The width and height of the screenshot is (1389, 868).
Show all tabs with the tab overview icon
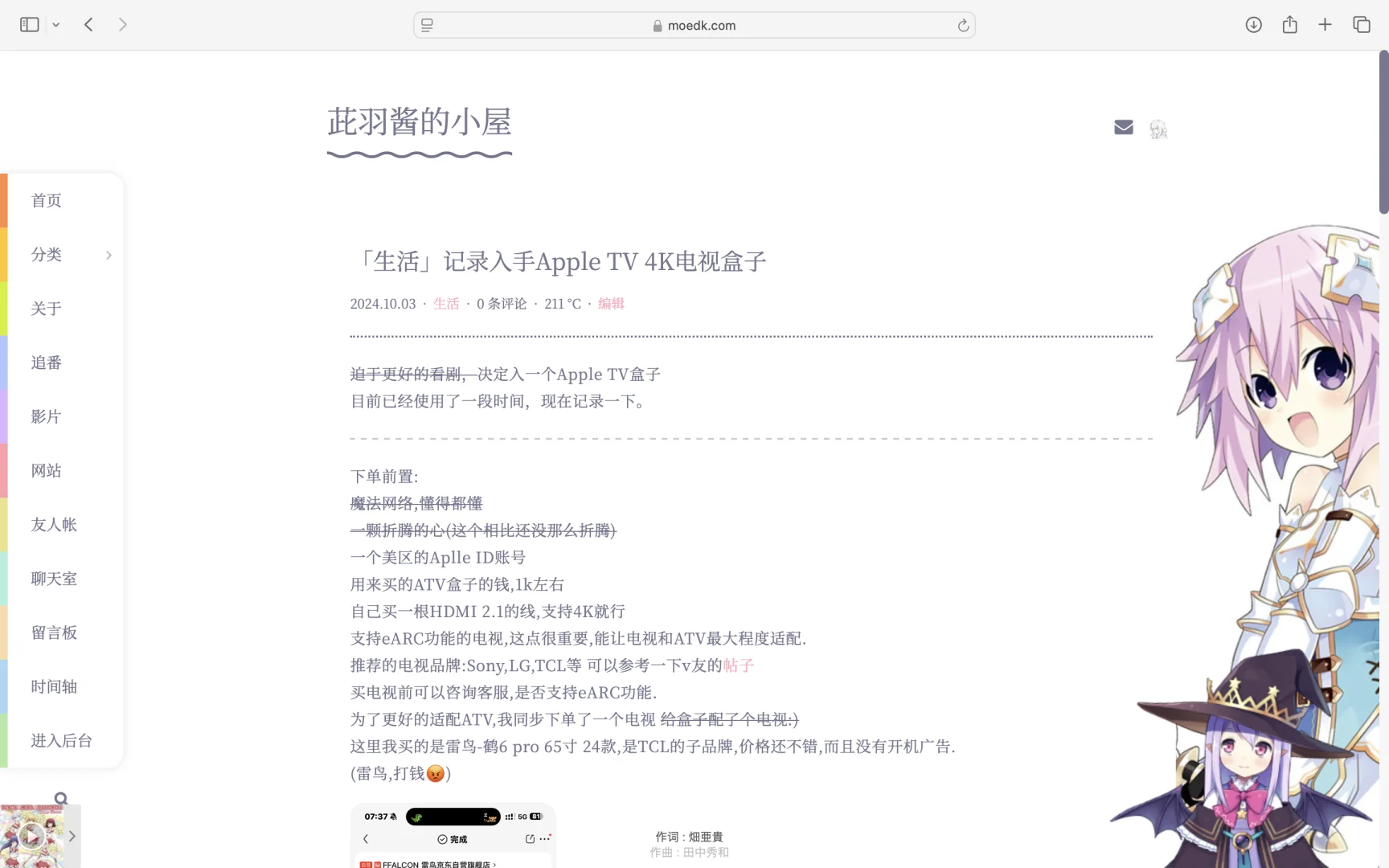[x=1362, y=25]
